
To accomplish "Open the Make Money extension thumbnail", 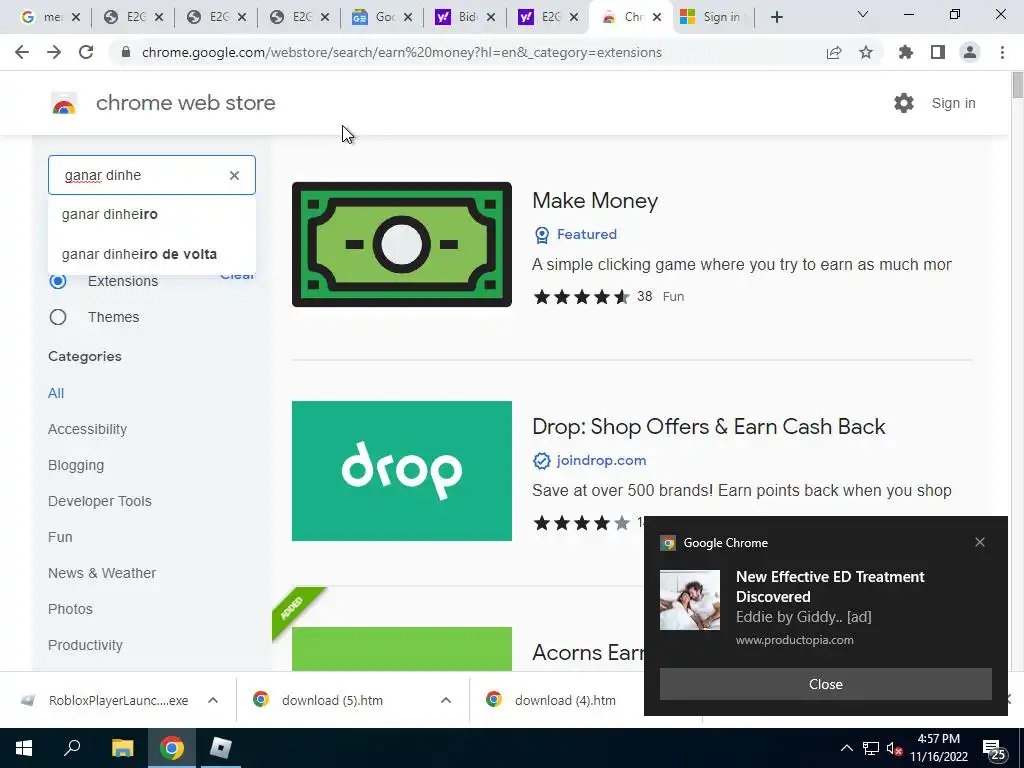I will (x=402, y=244).
